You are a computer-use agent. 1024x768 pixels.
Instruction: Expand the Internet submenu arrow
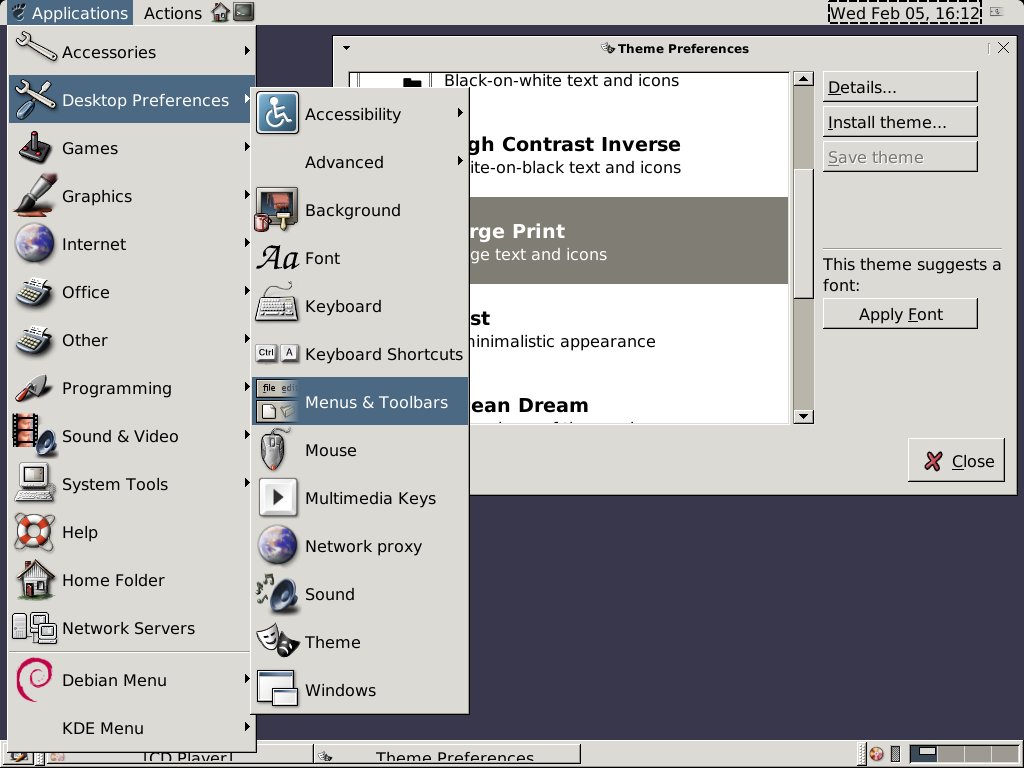pos(247,242)
